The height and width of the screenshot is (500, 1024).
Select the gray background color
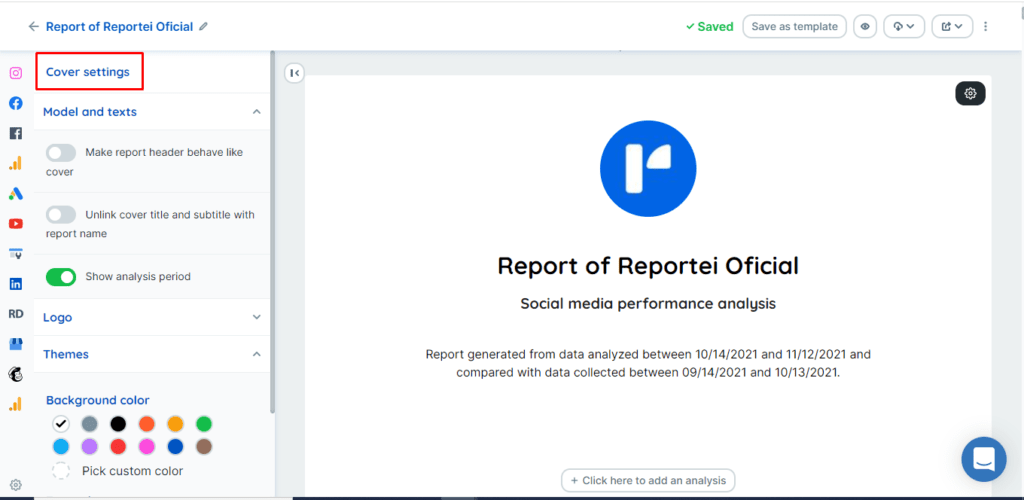(x=89, y=424)
